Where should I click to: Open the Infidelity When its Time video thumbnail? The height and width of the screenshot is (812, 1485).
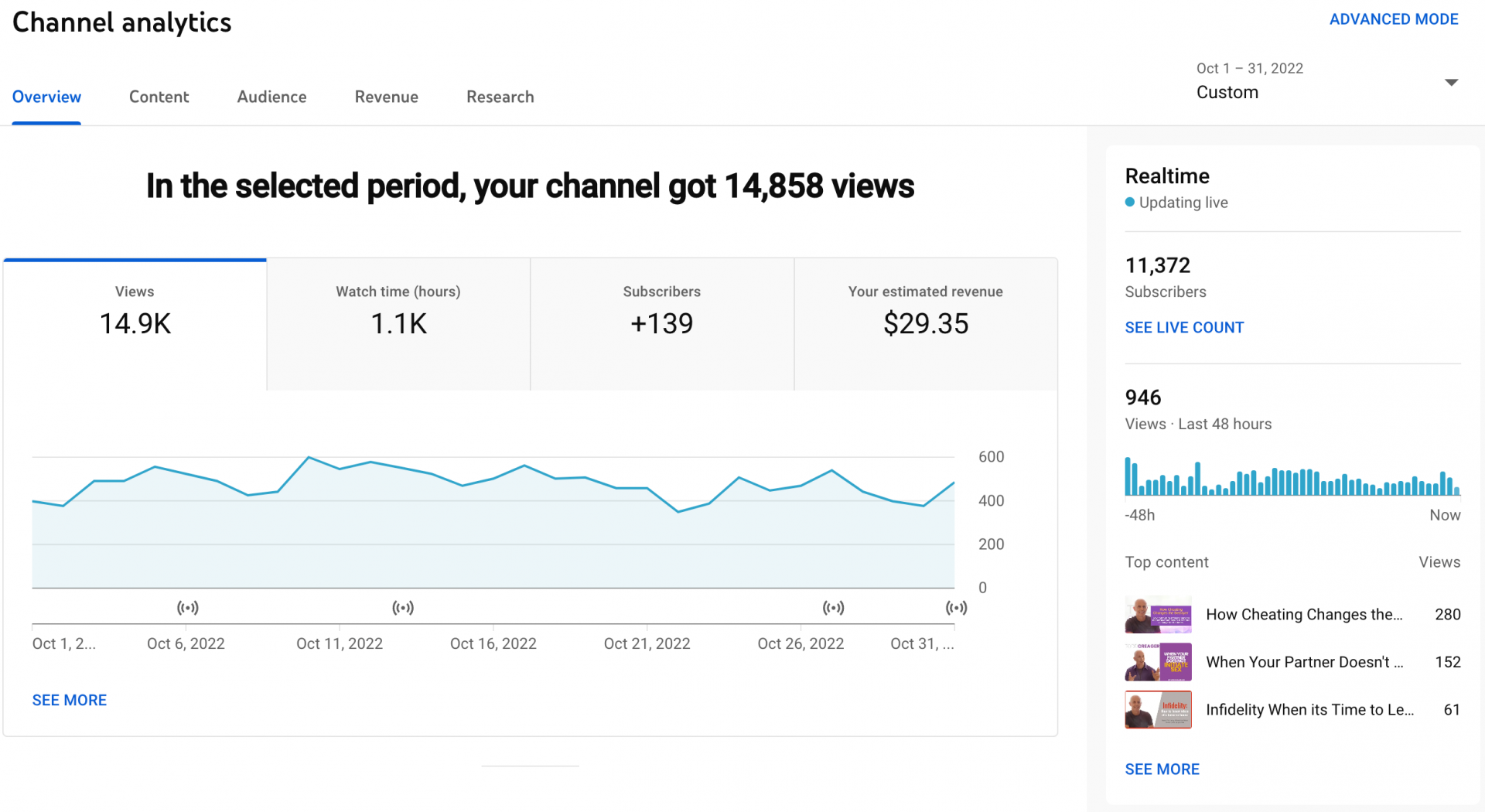click(1158, 710)
